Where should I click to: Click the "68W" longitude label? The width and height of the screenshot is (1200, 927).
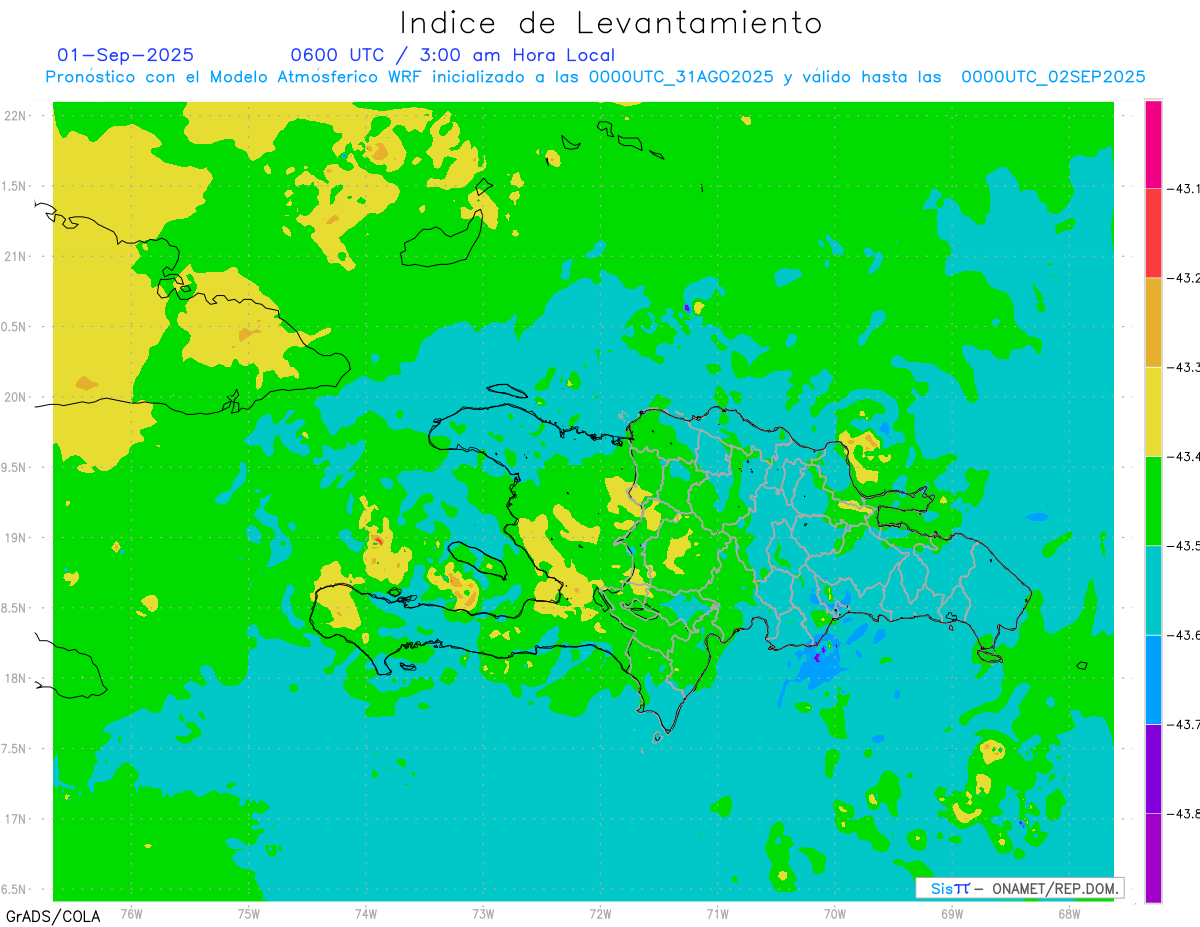[x=1069, y=913]
